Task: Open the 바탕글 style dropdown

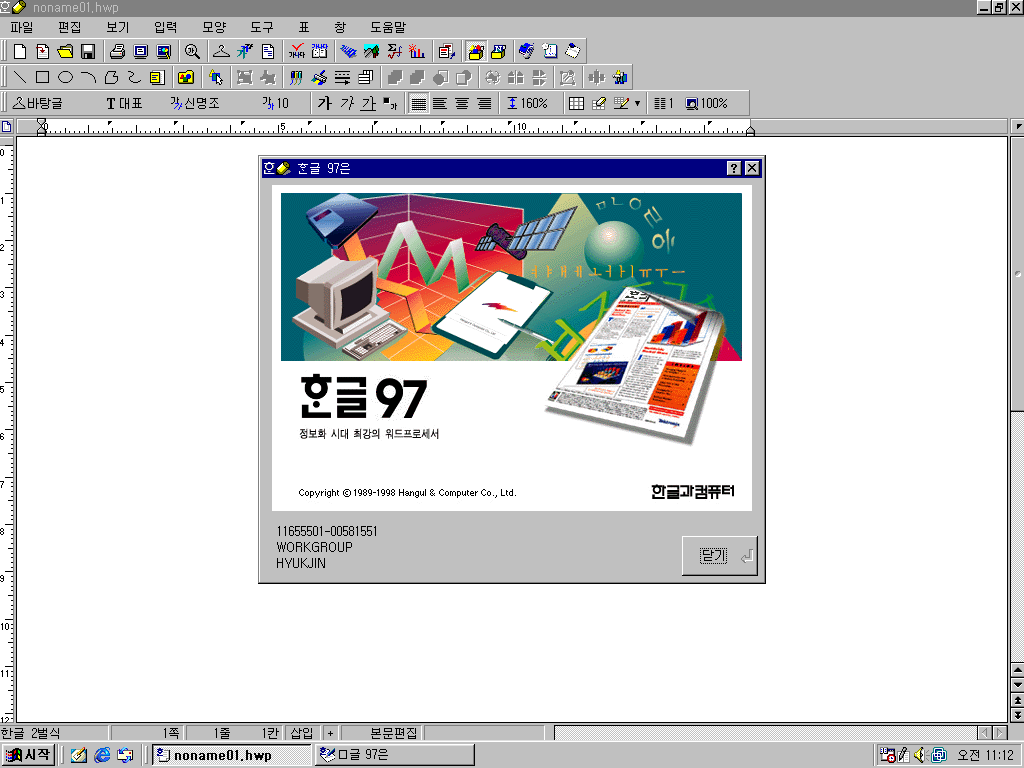Action: (x=38, y=103)
